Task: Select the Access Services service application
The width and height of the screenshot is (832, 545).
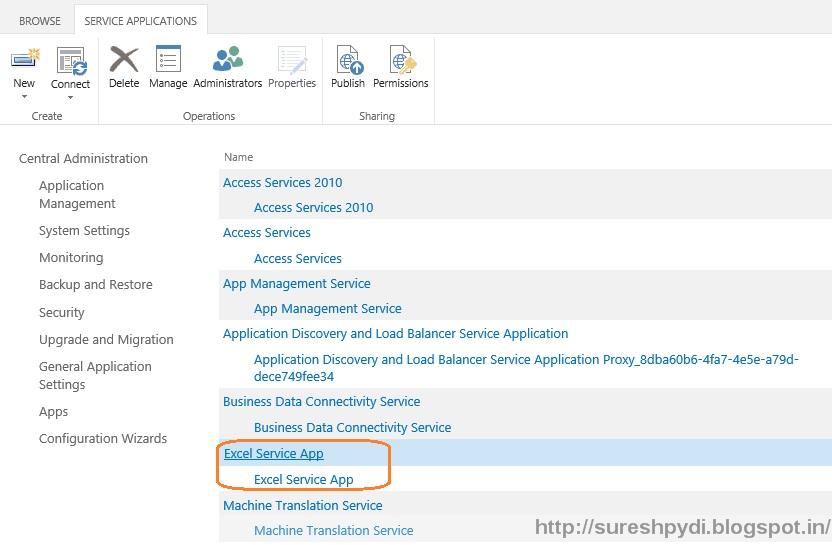Action: [x=266, y=232]
